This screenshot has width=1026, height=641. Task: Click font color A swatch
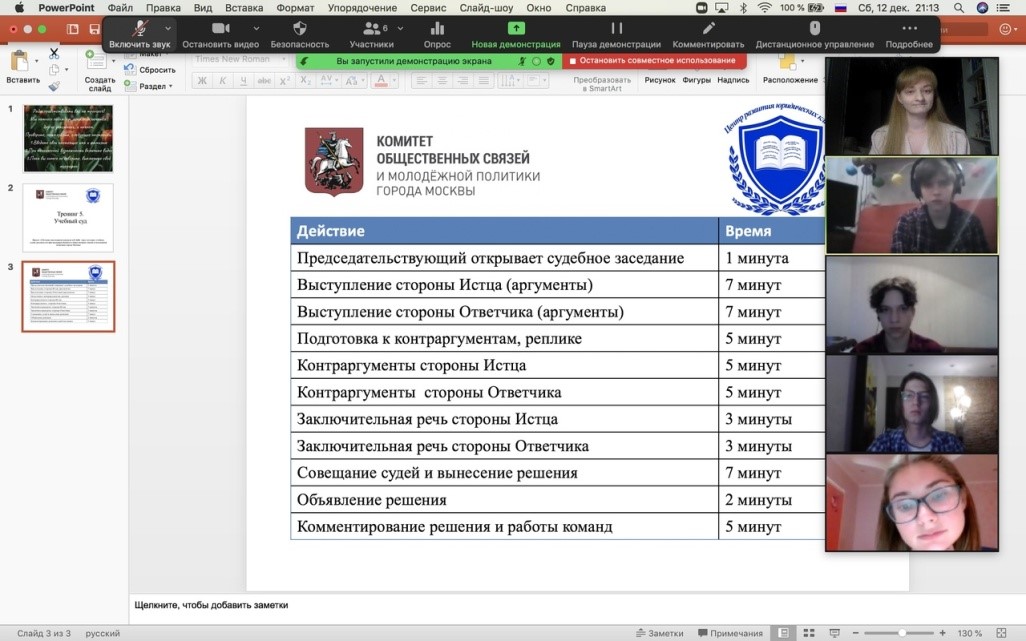(x=381, y=80)
